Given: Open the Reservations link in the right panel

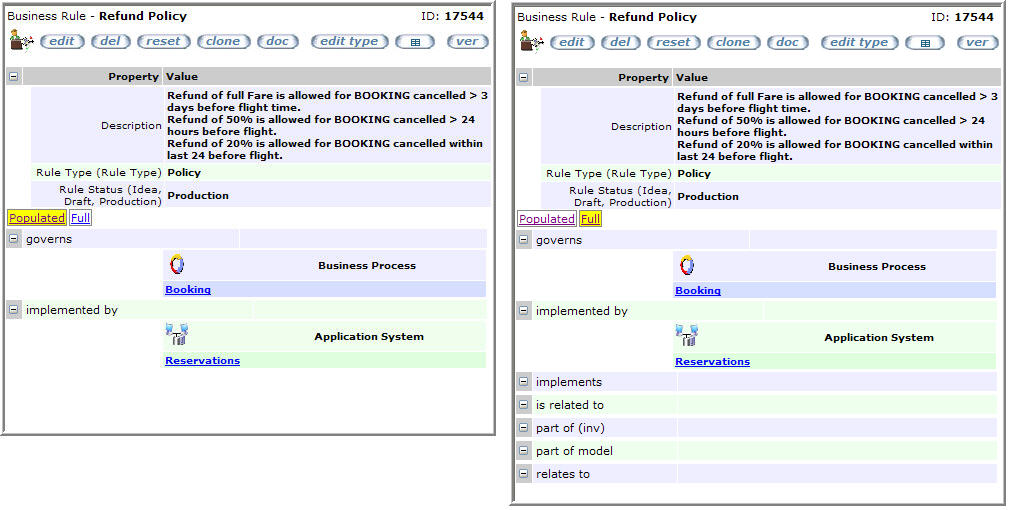Looking at the screenshot, I should (x=712, y=362).
